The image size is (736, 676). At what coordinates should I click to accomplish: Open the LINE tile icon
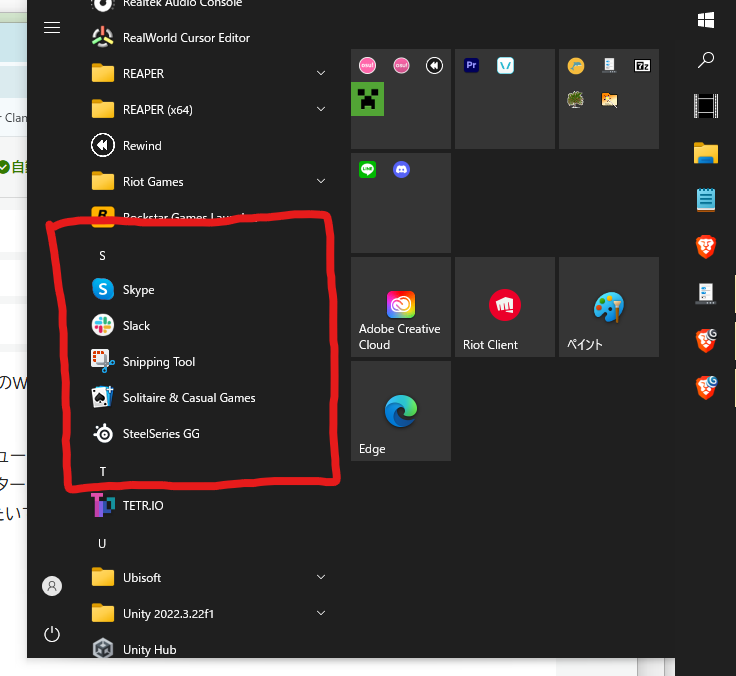coord(368,169)
